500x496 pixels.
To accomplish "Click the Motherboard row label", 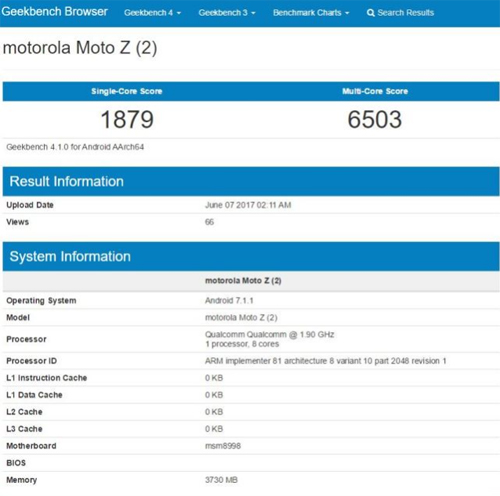I will coord(31,446).
